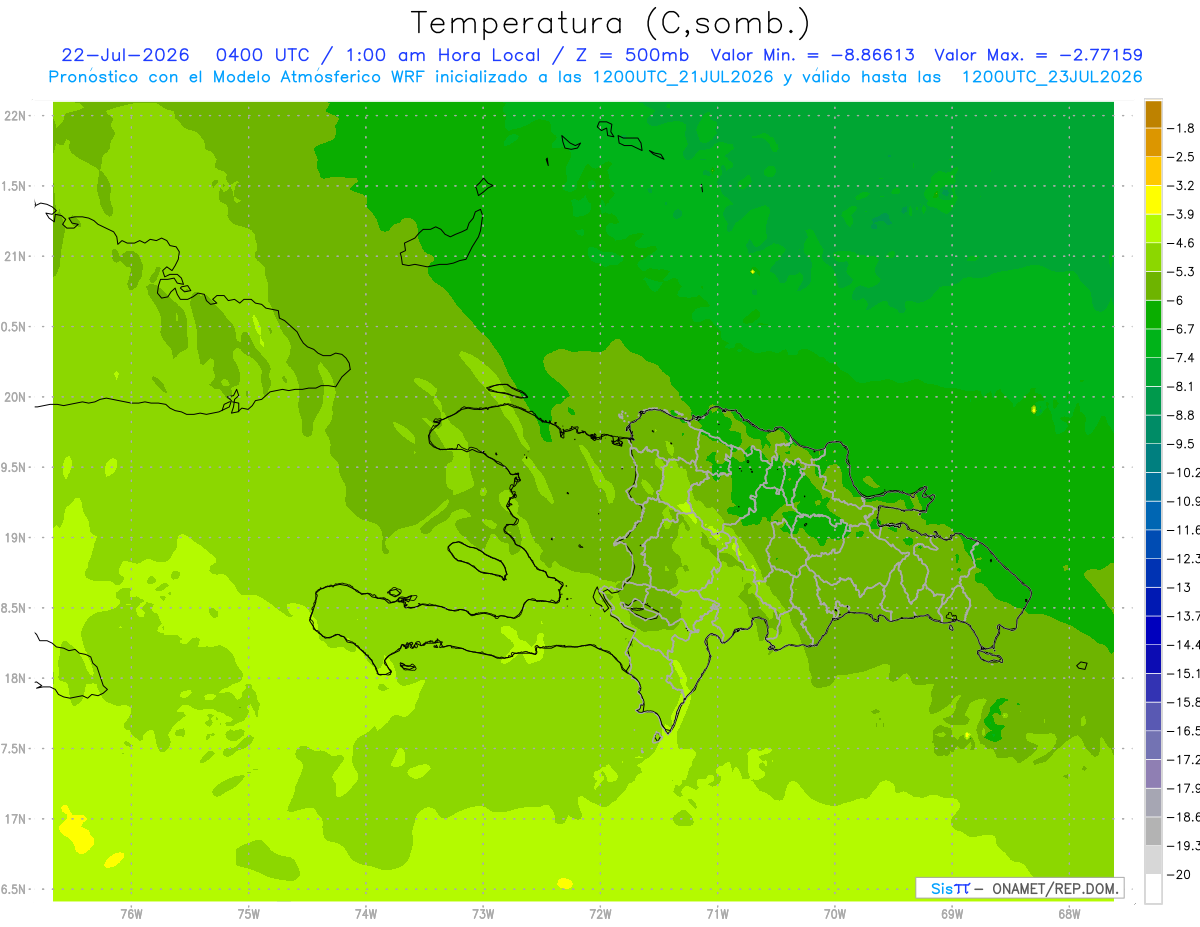This screenshot has height=927, width=1200.
Task: Click the "Valor Max. = -2.77159" value
Action: 1038,55
